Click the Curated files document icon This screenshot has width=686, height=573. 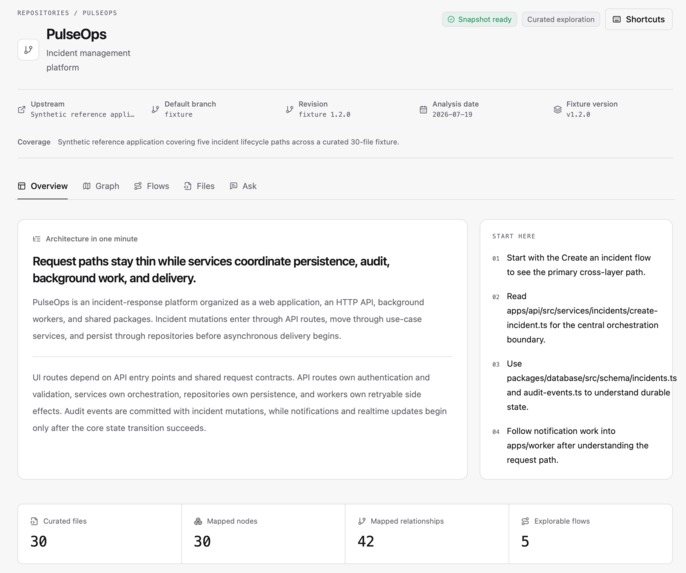tap(34, 521)
